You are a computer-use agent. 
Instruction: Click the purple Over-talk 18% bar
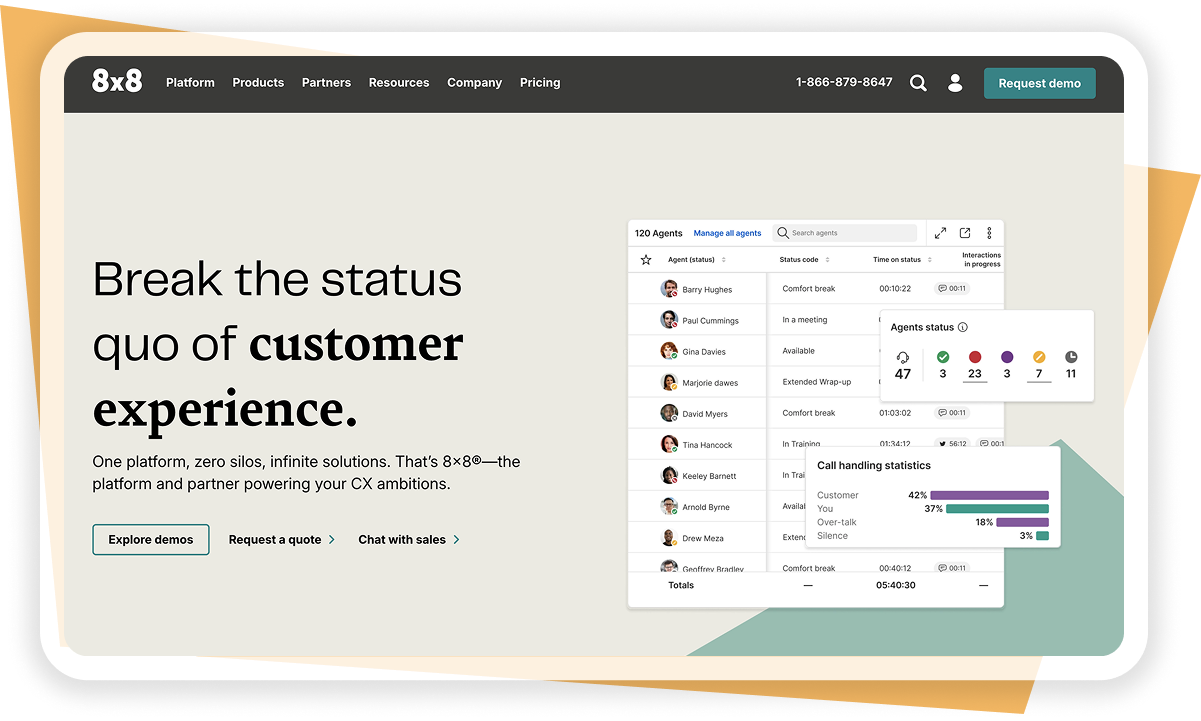click(1022, 522)
